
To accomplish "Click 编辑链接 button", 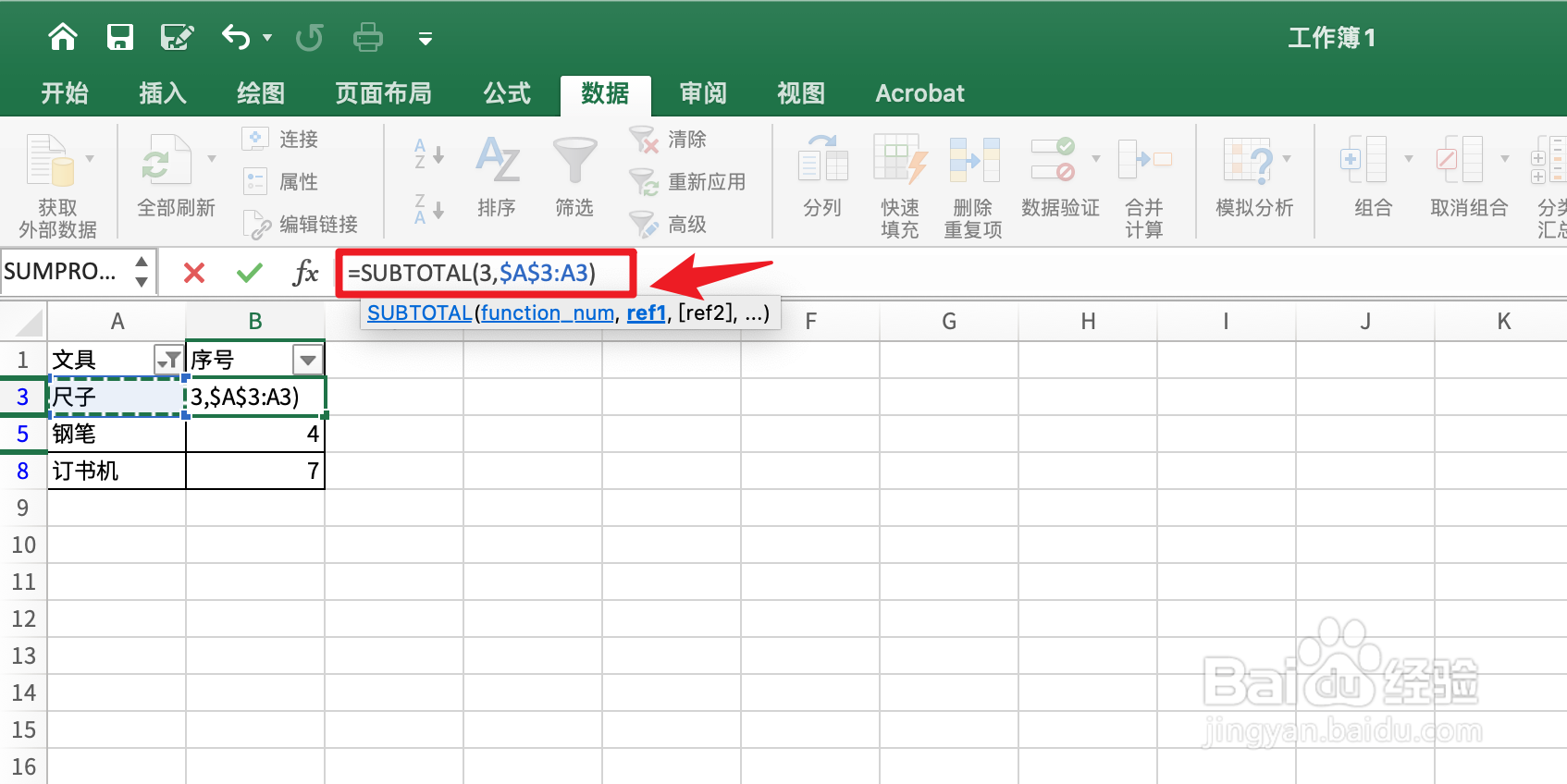I will pos(301,224).
